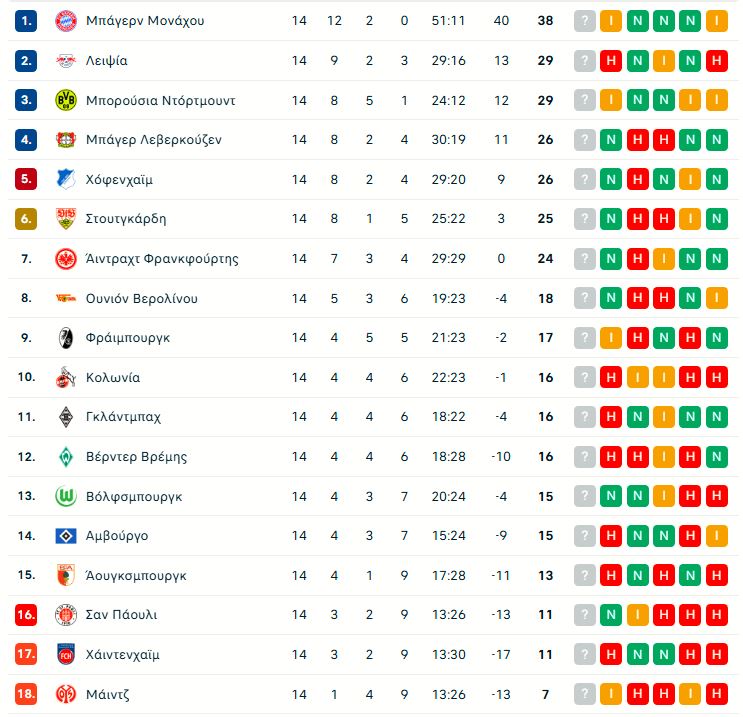This screenshot has height=717, width=743.
Task: Click the Κολωνία team name
Action: [x=114, y=378]
